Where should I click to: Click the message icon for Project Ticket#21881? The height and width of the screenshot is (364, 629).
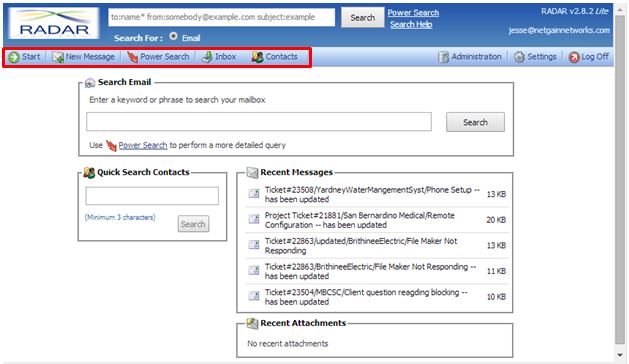254,219
